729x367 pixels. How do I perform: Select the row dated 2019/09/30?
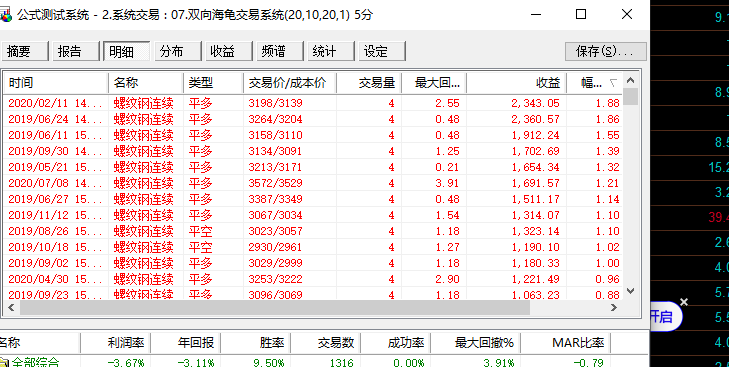[314, 151]
